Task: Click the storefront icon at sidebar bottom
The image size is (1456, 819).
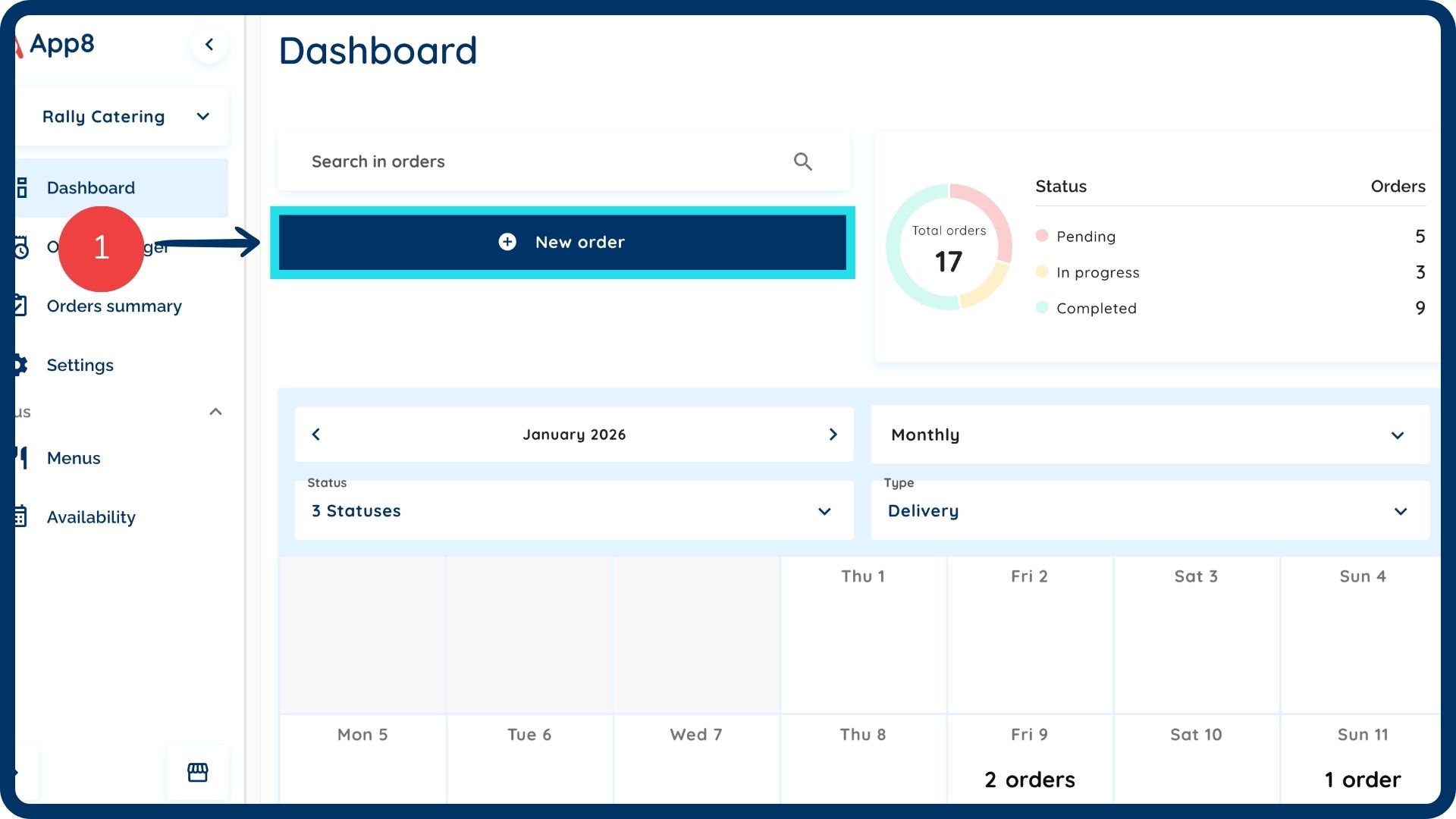Action: coord(197,772)
